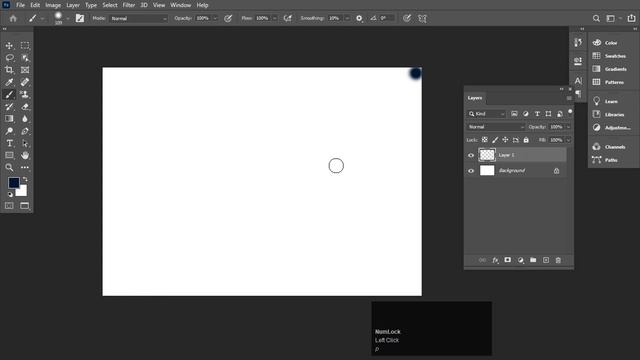The width and height of the screenshot is (640, 360).
Task: Open the Image menu
Action: [53, 5]
